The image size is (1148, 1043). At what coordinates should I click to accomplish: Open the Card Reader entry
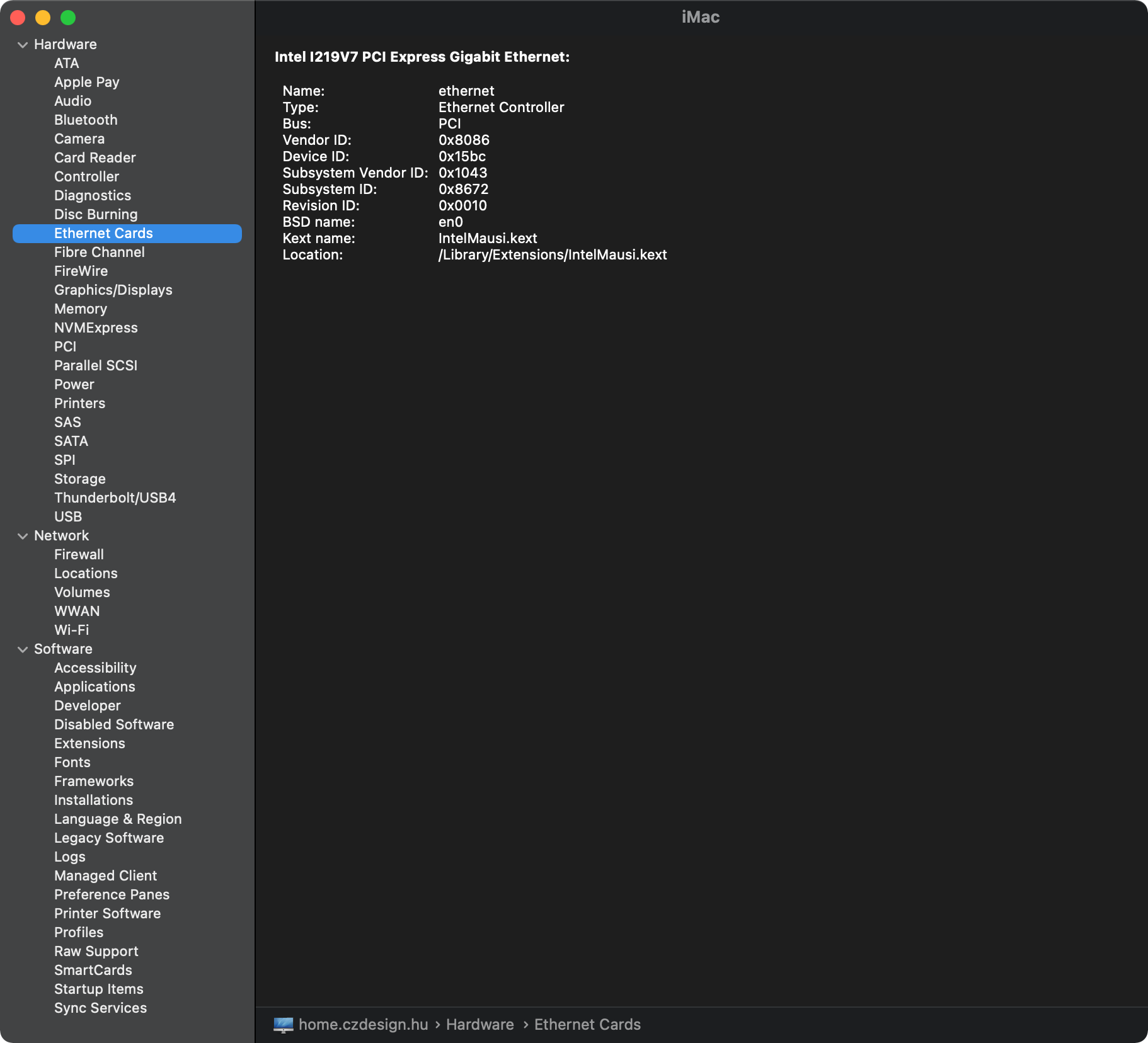[x=95, y=157]
